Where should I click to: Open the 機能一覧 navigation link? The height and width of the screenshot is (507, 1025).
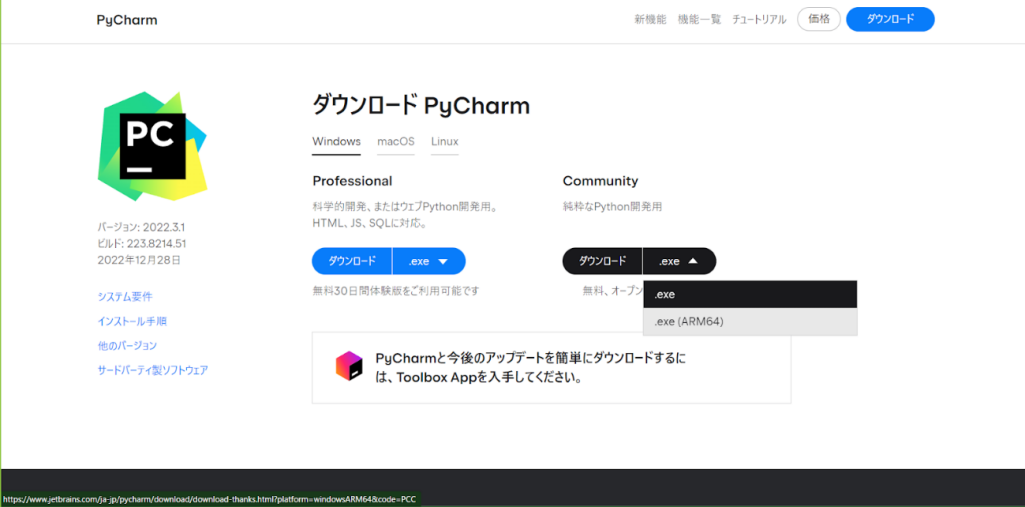[699, 20]
